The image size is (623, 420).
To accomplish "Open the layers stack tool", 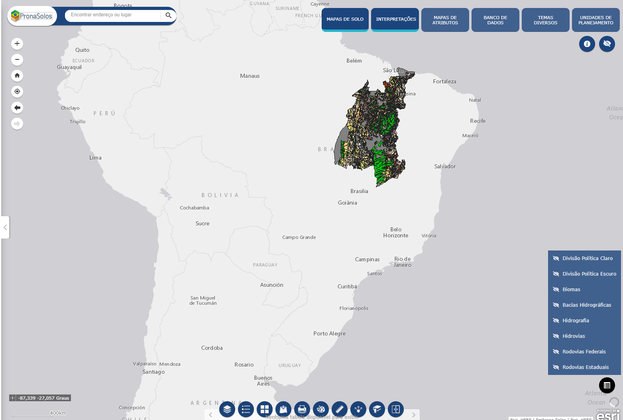I will 228,409.
